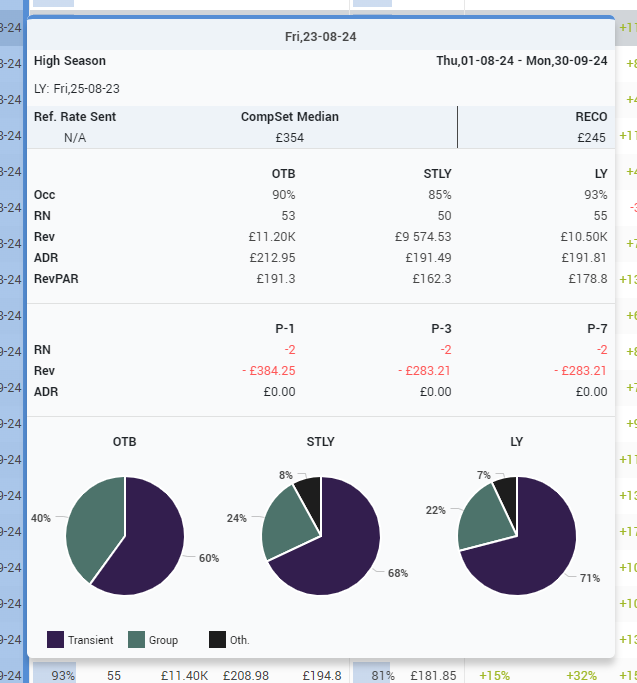
Task: Click the OTB ADR value £212.95
Action: pyautogui.click(x=272, y=257)
